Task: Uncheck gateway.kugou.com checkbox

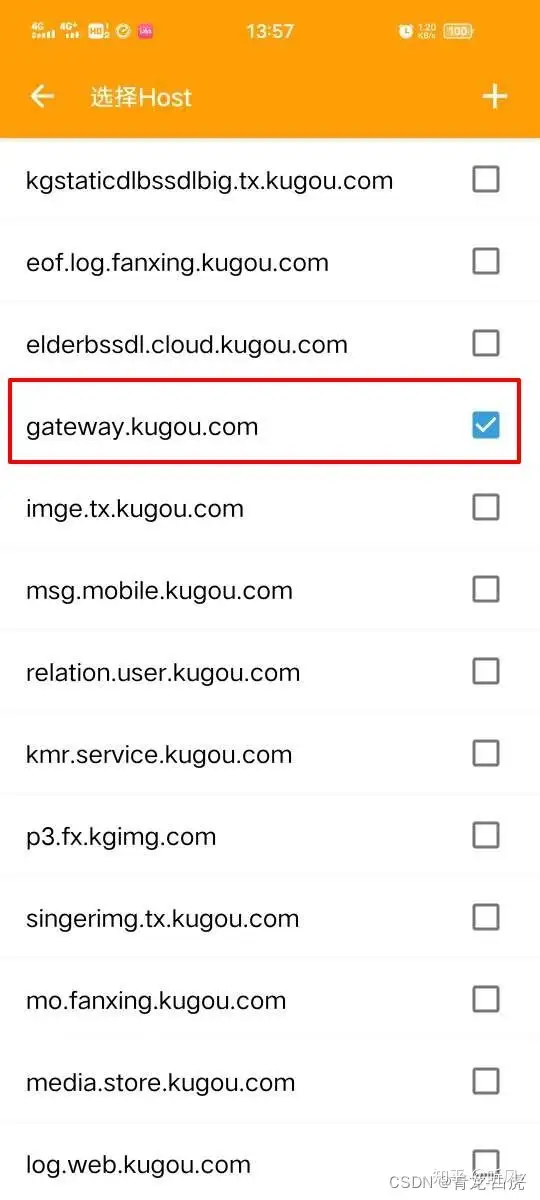Action: [486, 426]
